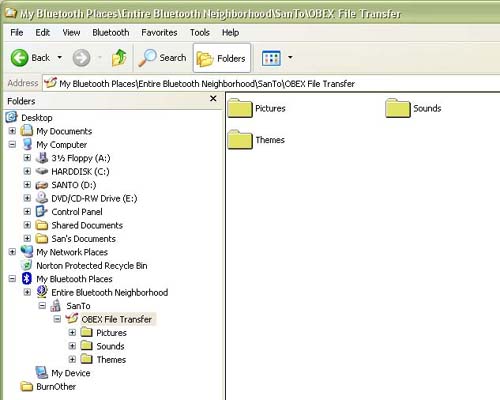This screenshot has height=400, width=500.
Task: Expand the HARDDISK (C:) tree node
Action: pos(27,171)
